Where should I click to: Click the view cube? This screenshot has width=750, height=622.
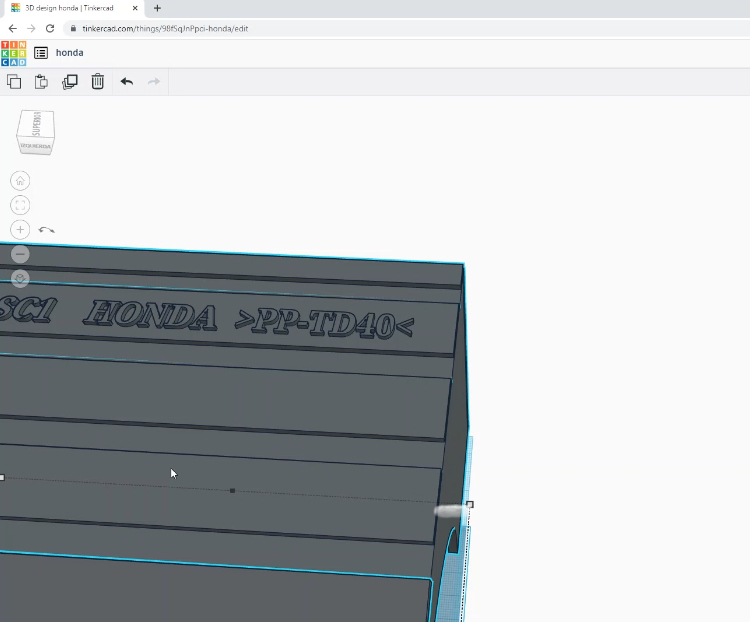pos(36,132)
